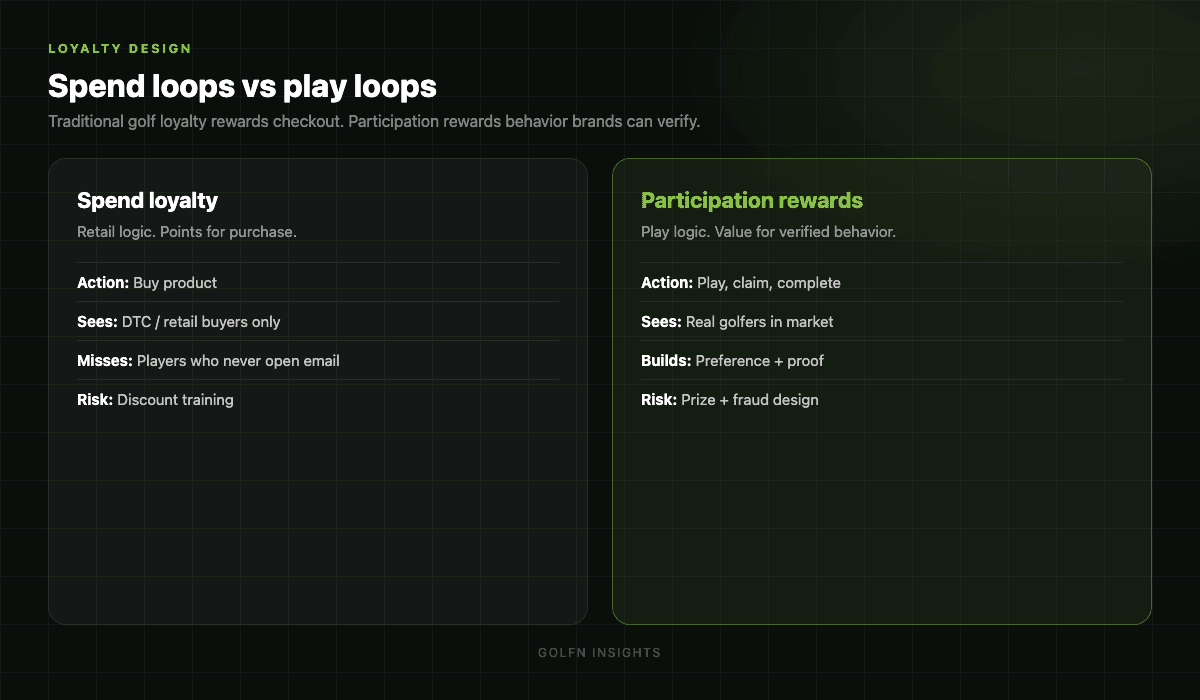Select the Action: Buy product row
The image size is (1200, 700).
318,282
